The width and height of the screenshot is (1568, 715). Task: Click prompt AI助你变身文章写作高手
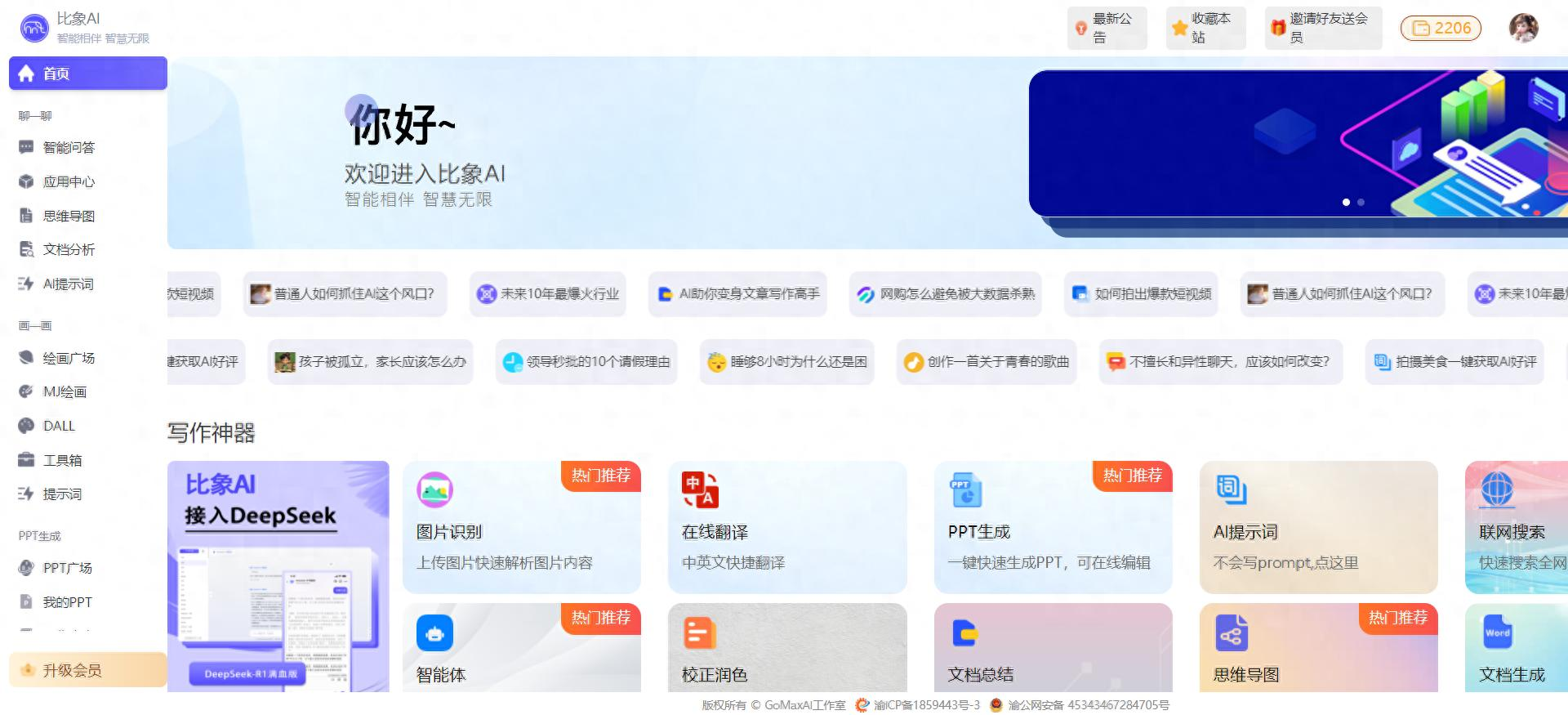tap(738, 293)
